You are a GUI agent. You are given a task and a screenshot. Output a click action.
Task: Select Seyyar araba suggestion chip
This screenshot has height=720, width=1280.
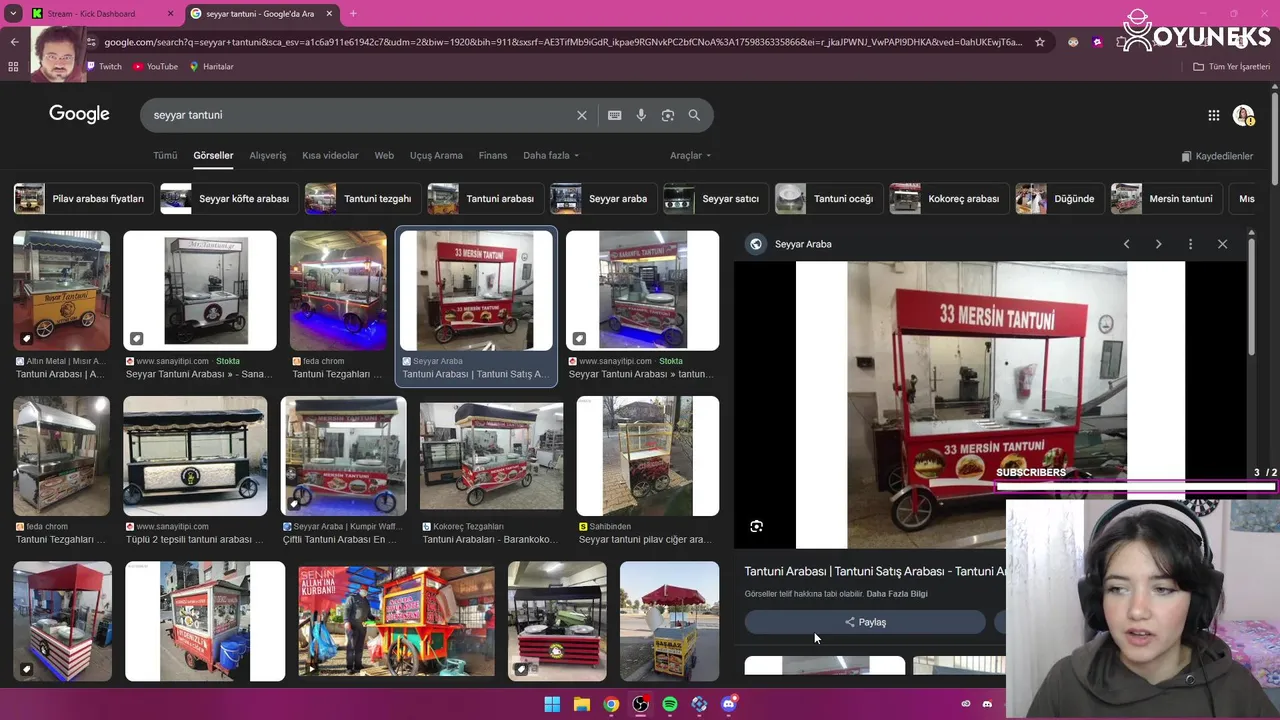click(603, 199)
